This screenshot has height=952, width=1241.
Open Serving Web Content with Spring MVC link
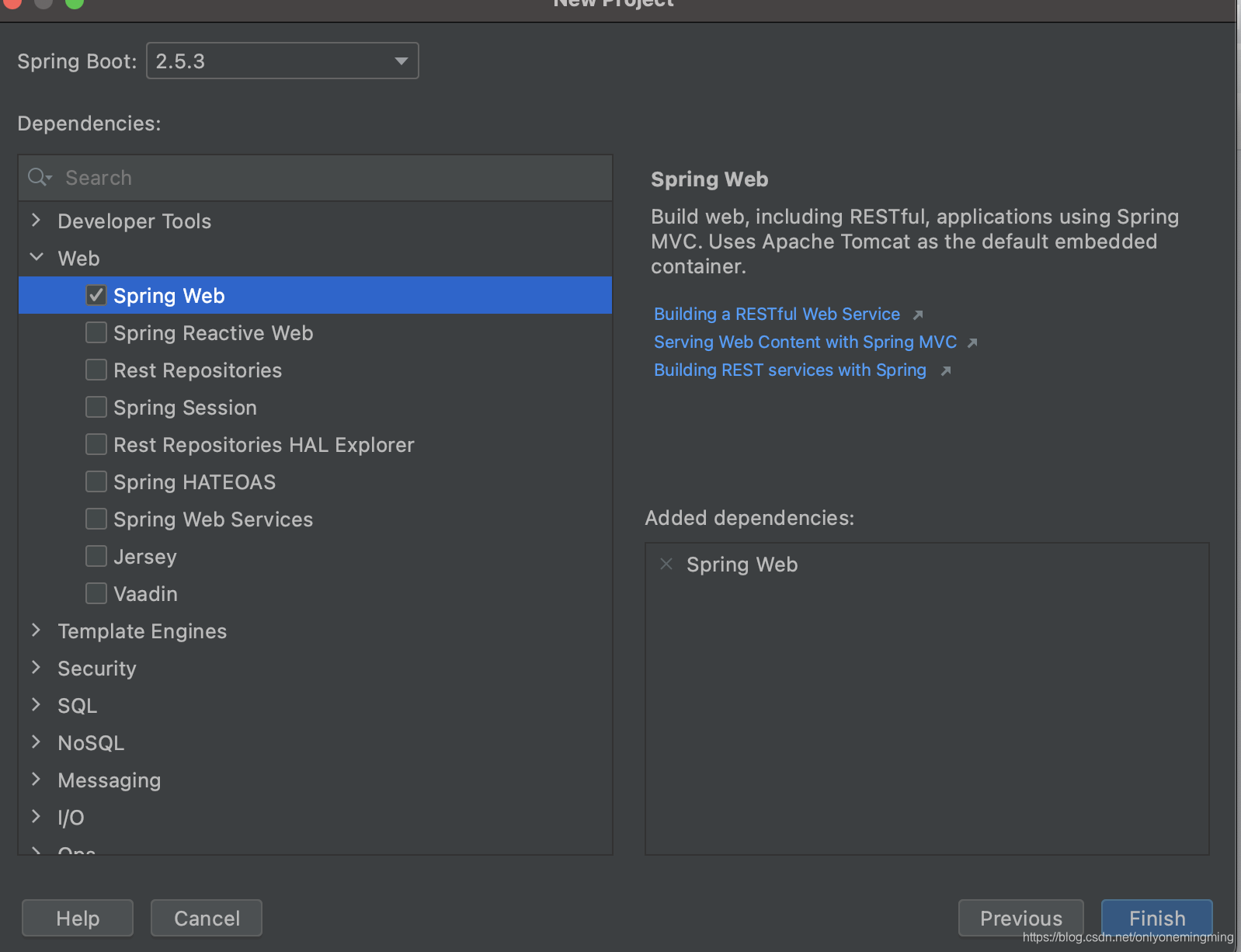805,342
